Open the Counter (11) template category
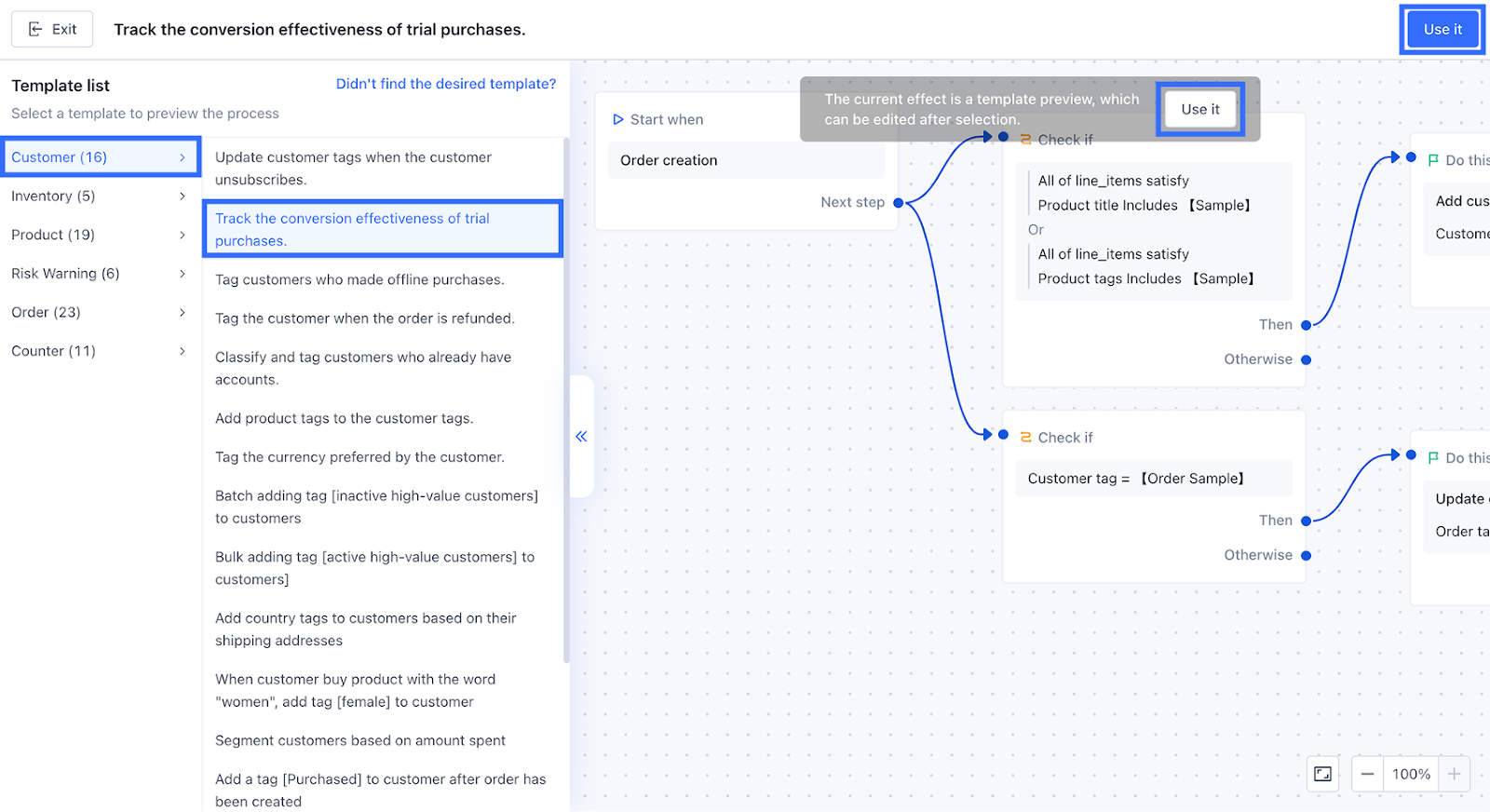This screenshot has height=812, width=1490. point(98,351)
